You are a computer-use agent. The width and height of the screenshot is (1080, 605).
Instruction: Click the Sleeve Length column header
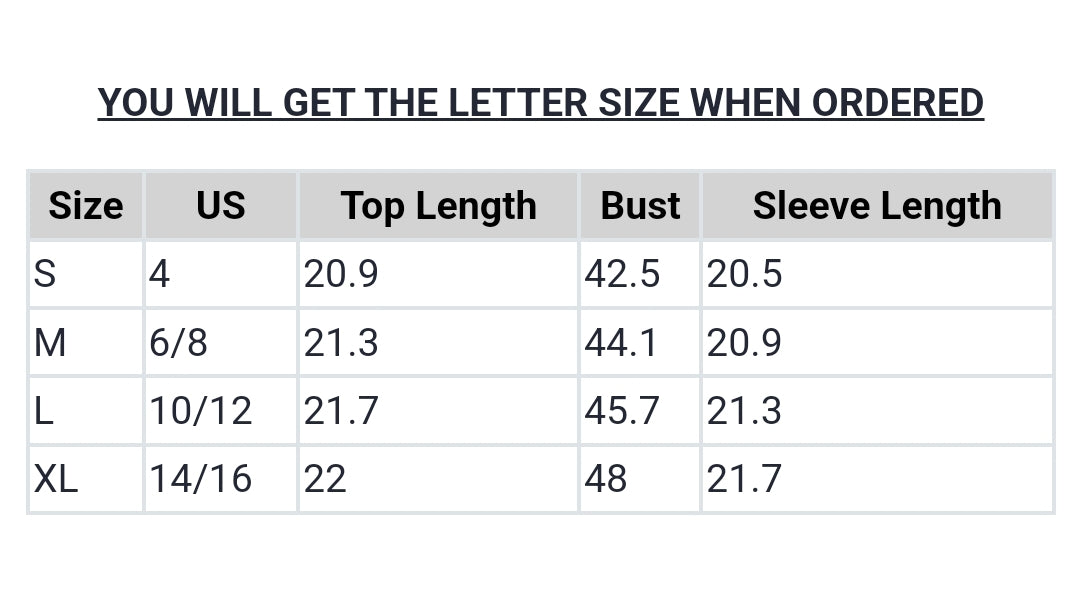click(877, 206)
